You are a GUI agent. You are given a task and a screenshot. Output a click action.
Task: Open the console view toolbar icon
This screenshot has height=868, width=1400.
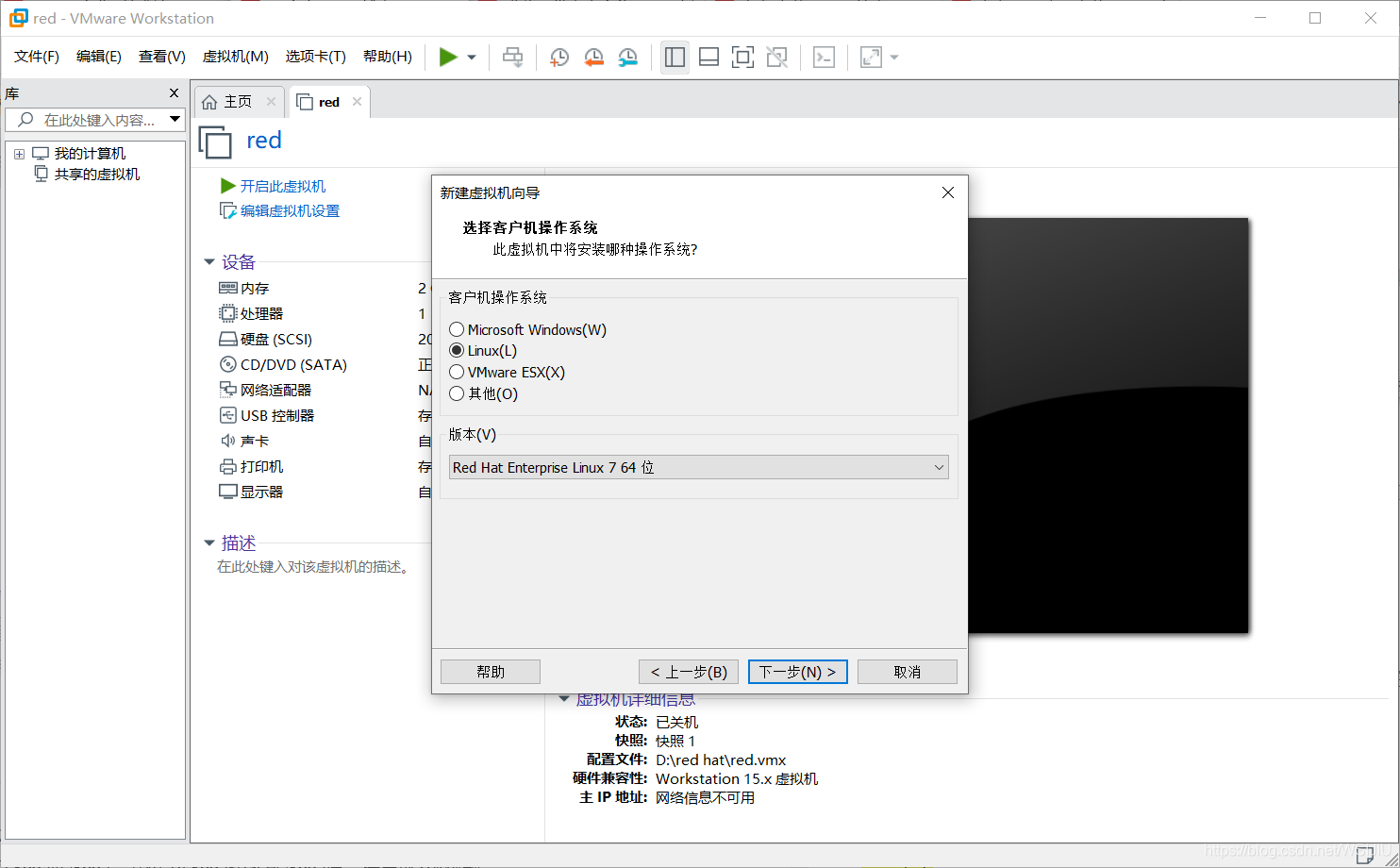(824, 58)
